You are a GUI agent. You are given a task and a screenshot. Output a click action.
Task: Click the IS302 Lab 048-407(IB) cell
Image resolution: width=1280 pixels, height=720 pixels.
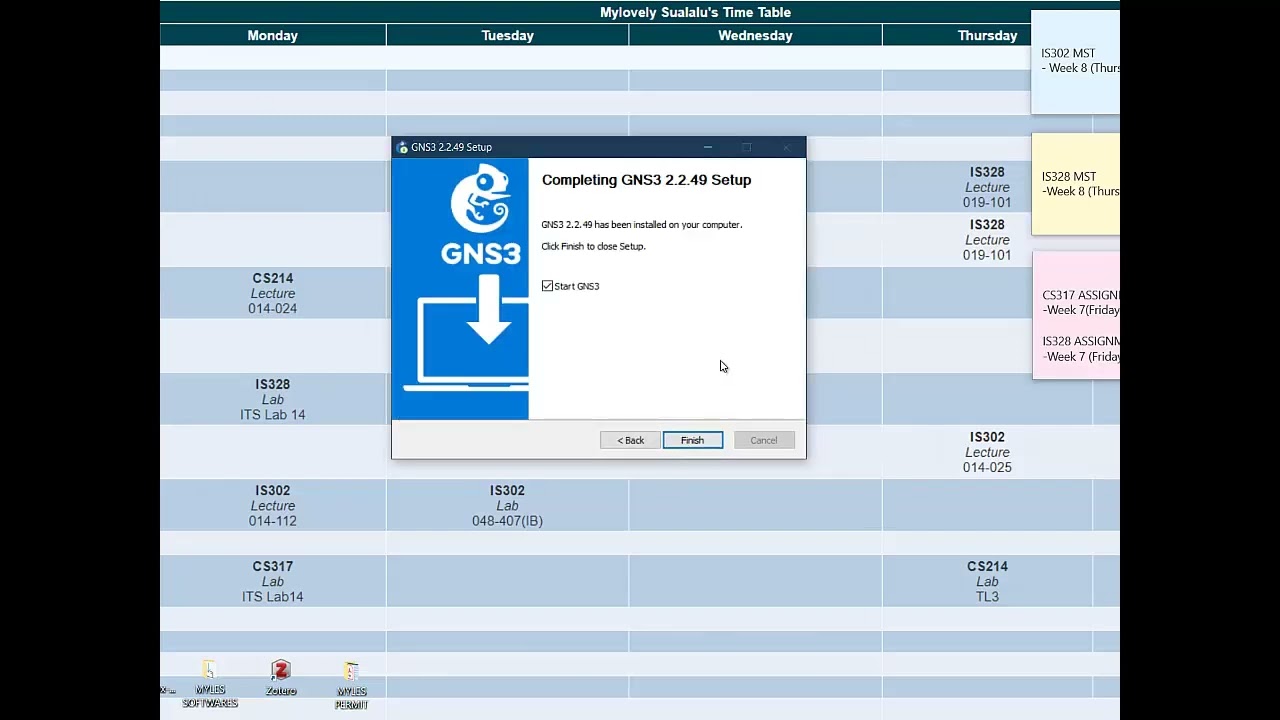[508, 505]
